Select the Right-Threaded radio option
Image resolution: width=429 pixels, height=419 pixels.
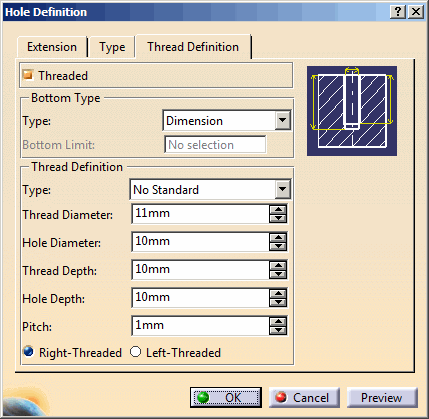click(29, 351)
